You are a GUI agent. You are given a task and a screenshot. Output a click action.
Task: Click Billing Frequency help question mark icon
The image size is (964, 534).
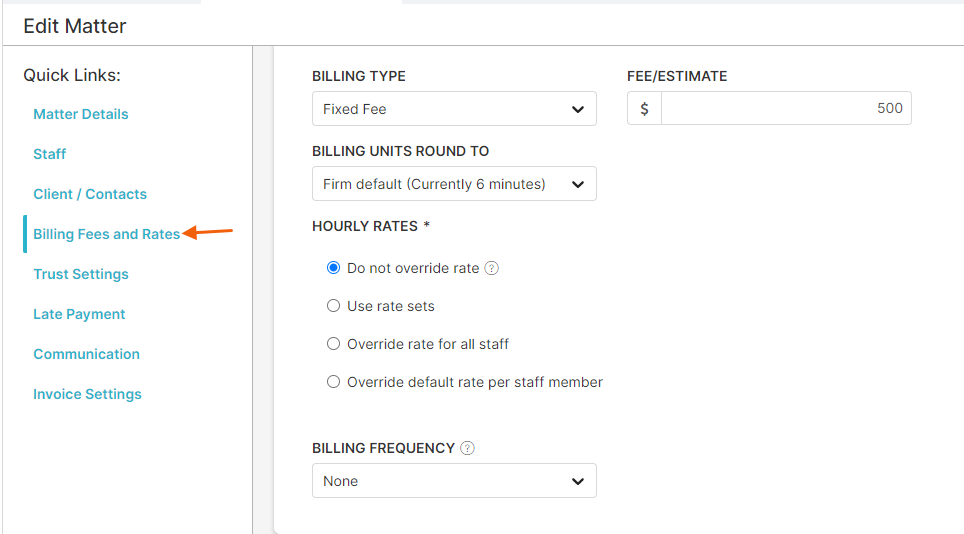pyautogui.click(x=467, y=449)
